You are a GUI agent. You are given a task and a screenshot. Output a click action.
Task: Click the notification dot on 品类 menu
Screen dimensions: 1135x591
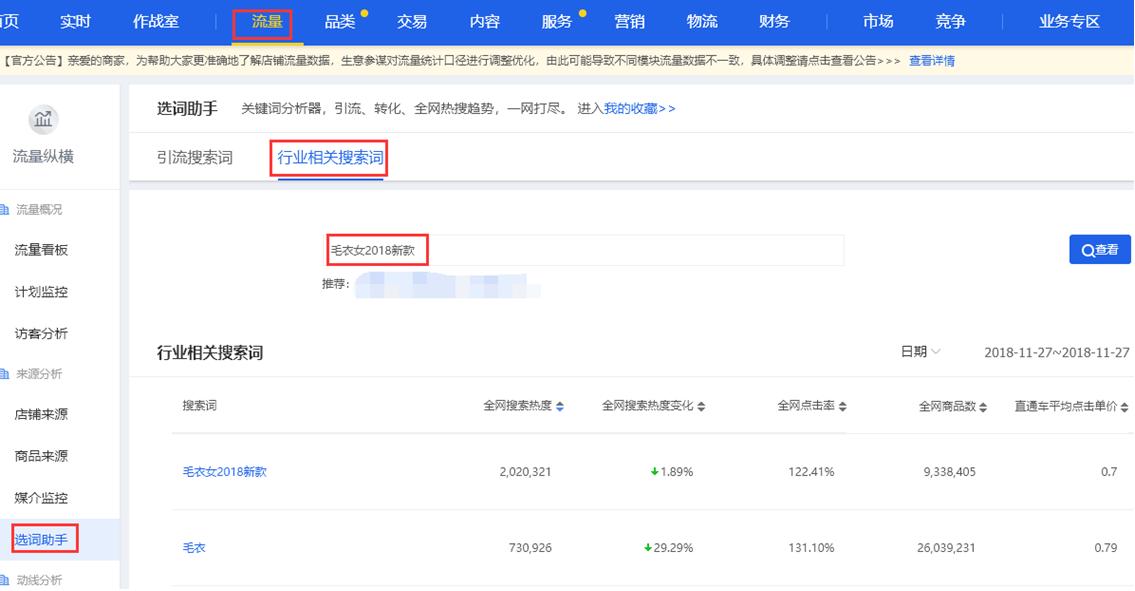click(x=362, y=10)
